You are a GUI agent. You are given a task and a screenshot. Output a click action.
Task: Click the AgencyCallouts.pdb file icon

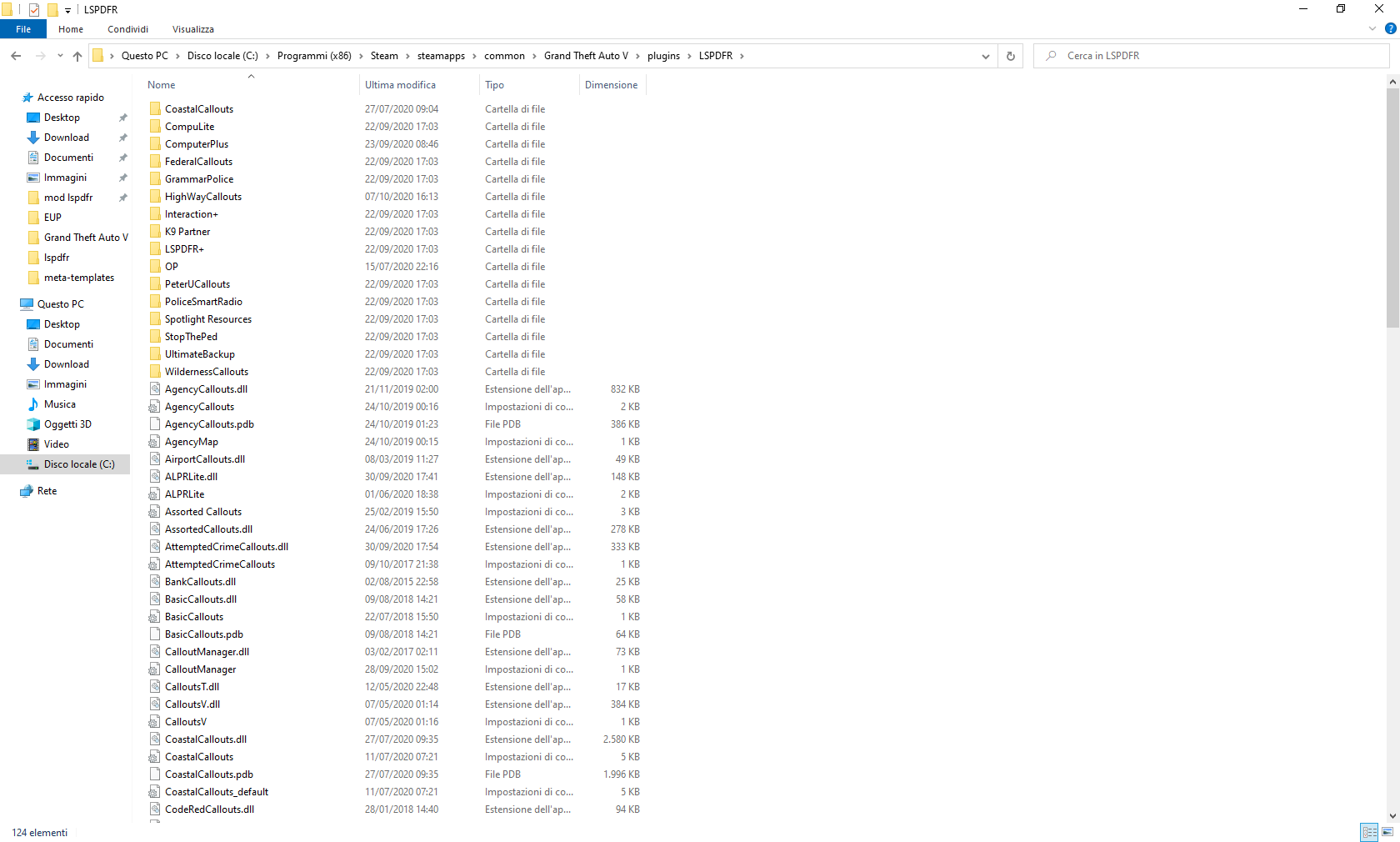(x=155, y=424)
